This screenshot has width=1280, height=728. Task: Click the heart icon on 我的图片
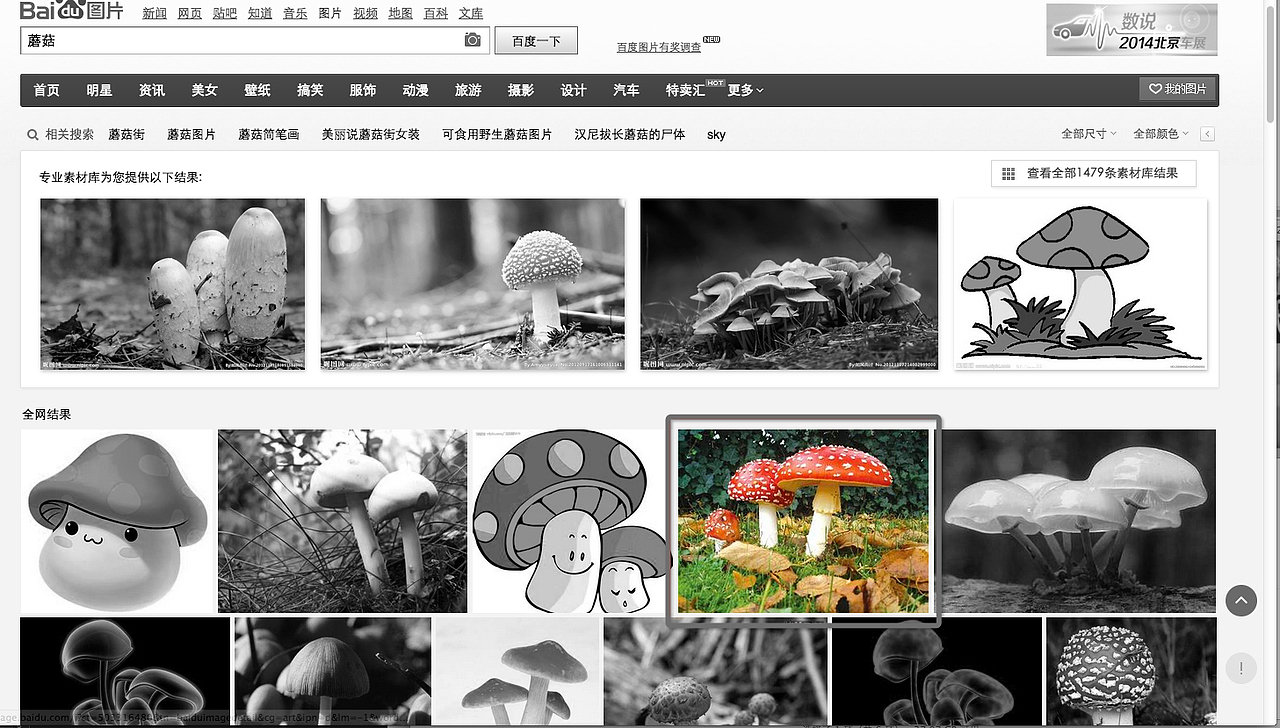click(1156, 89)
